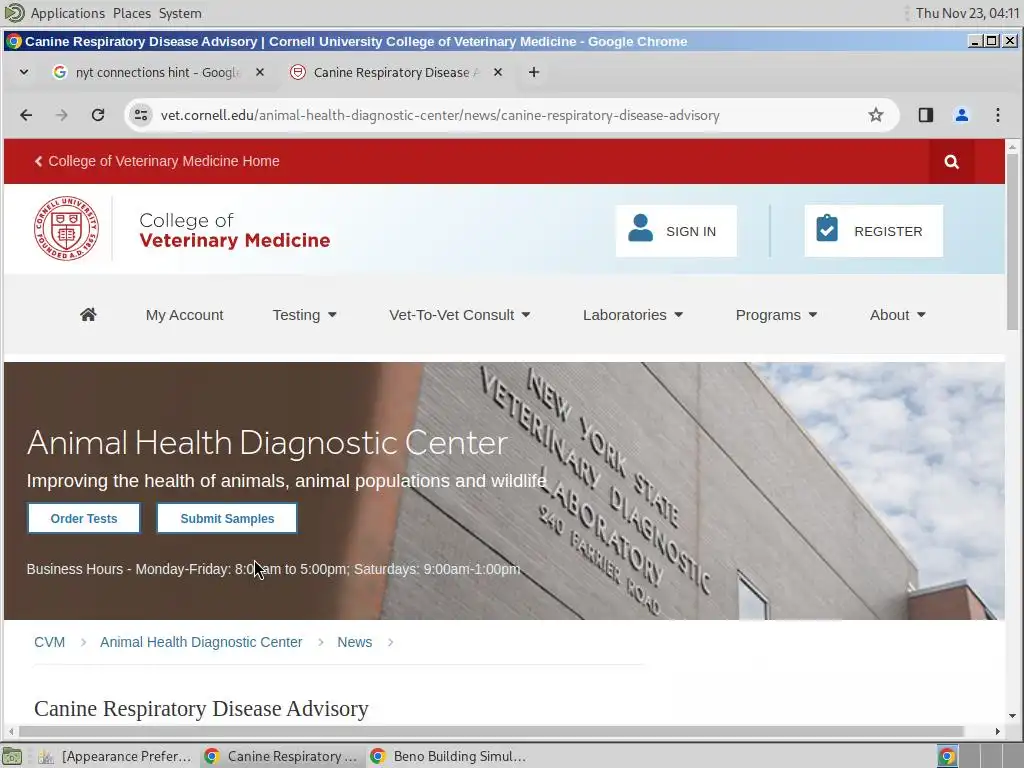
Task: Open a new tab with plus button
Action: pos(534,72)
